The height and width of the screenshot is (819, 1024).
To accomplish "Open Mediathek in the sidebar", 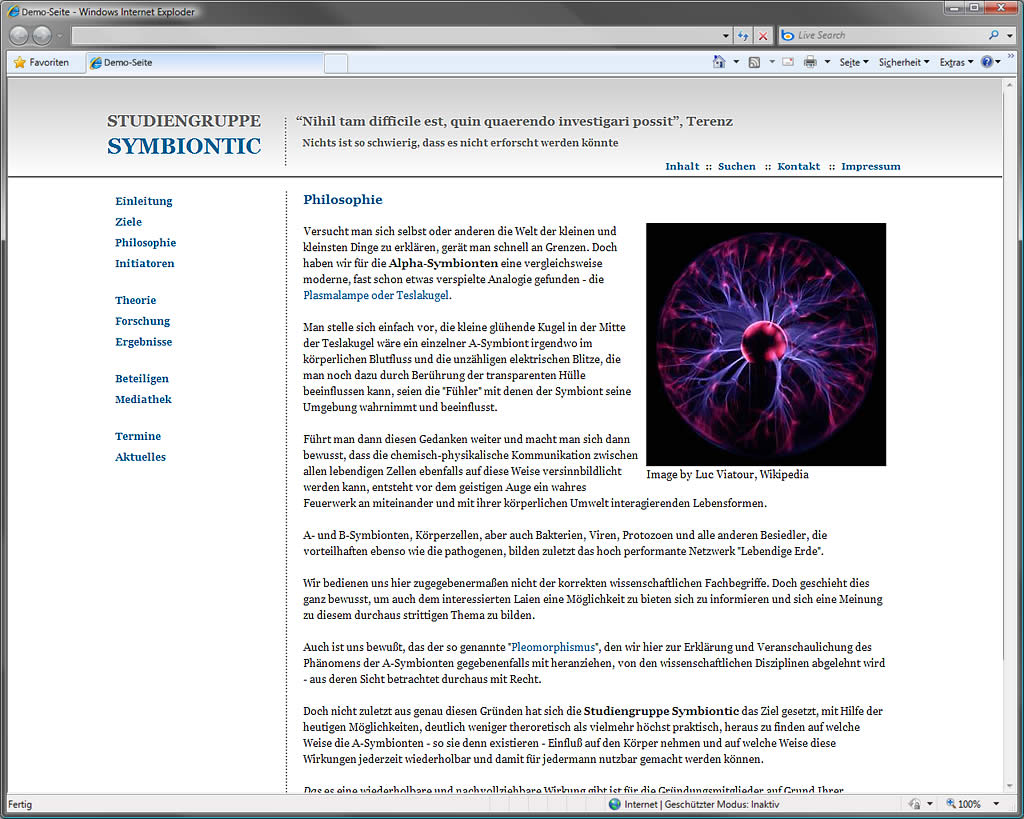I will 143,400.
